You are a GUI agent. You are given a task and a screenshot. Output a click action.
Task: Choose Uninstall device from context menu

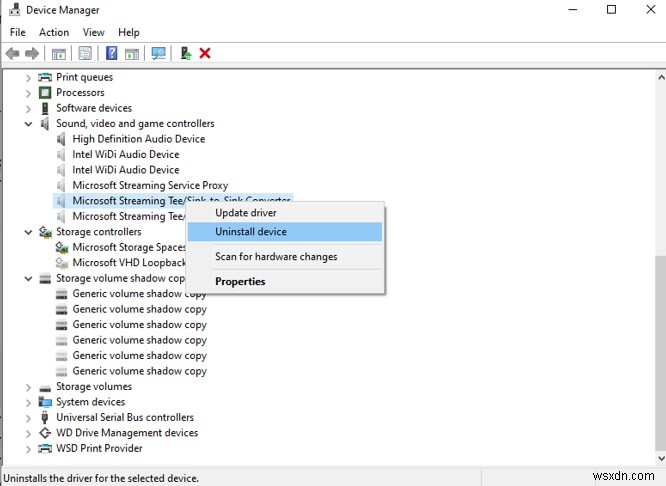coord(285,232)
